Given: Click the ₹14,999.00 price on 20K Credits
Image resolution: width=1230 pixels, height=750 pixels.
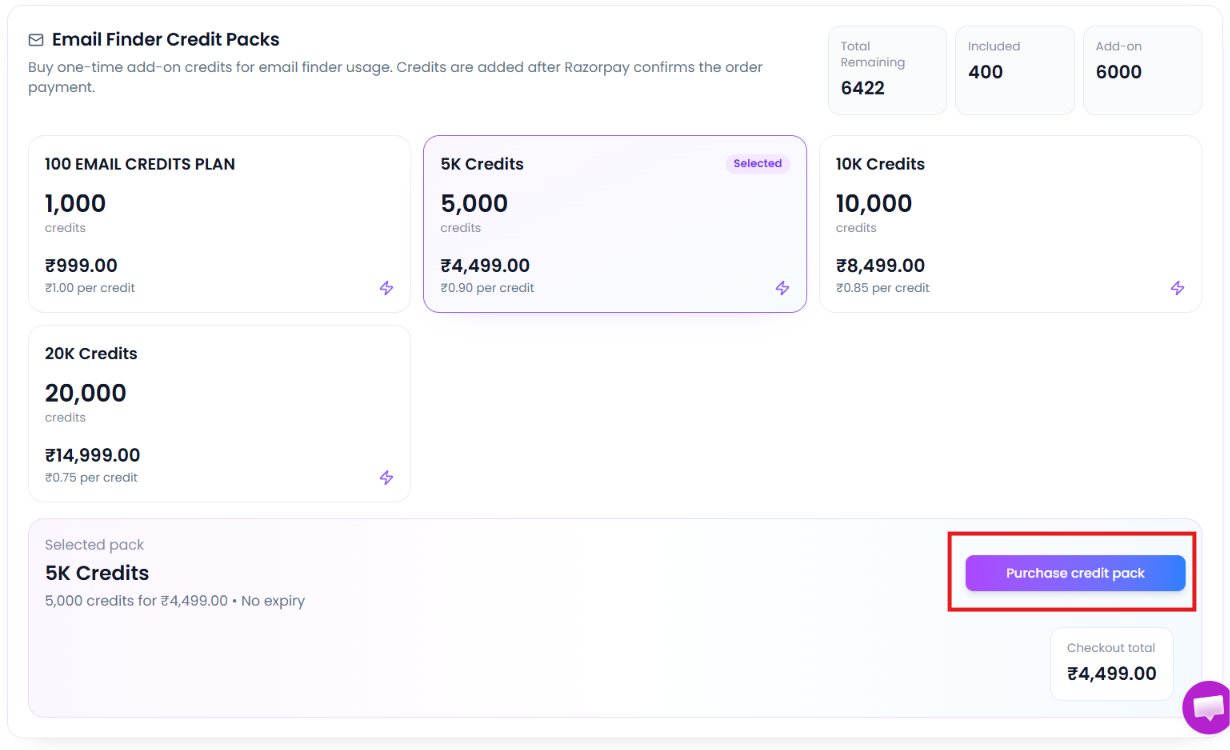Looking at the screenshot, I should [x=92, y=456].
